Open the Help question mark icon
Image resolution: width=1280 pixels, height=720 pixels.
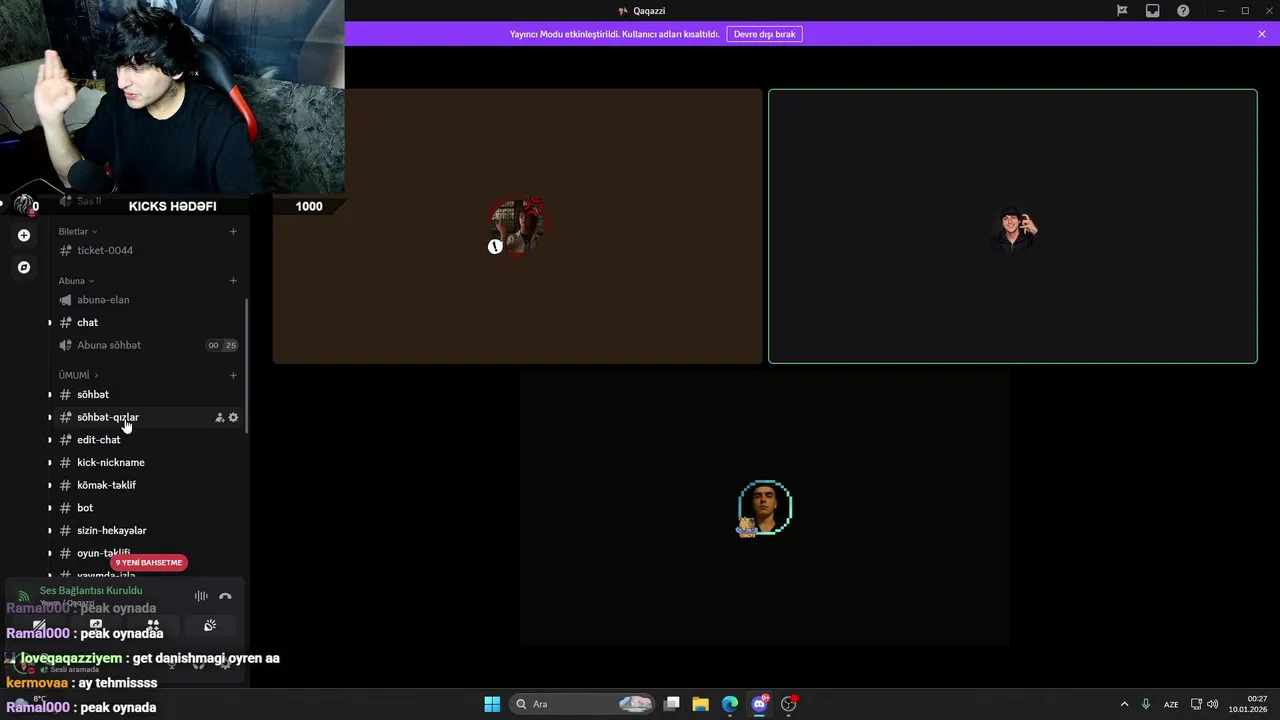(1183, 11)
